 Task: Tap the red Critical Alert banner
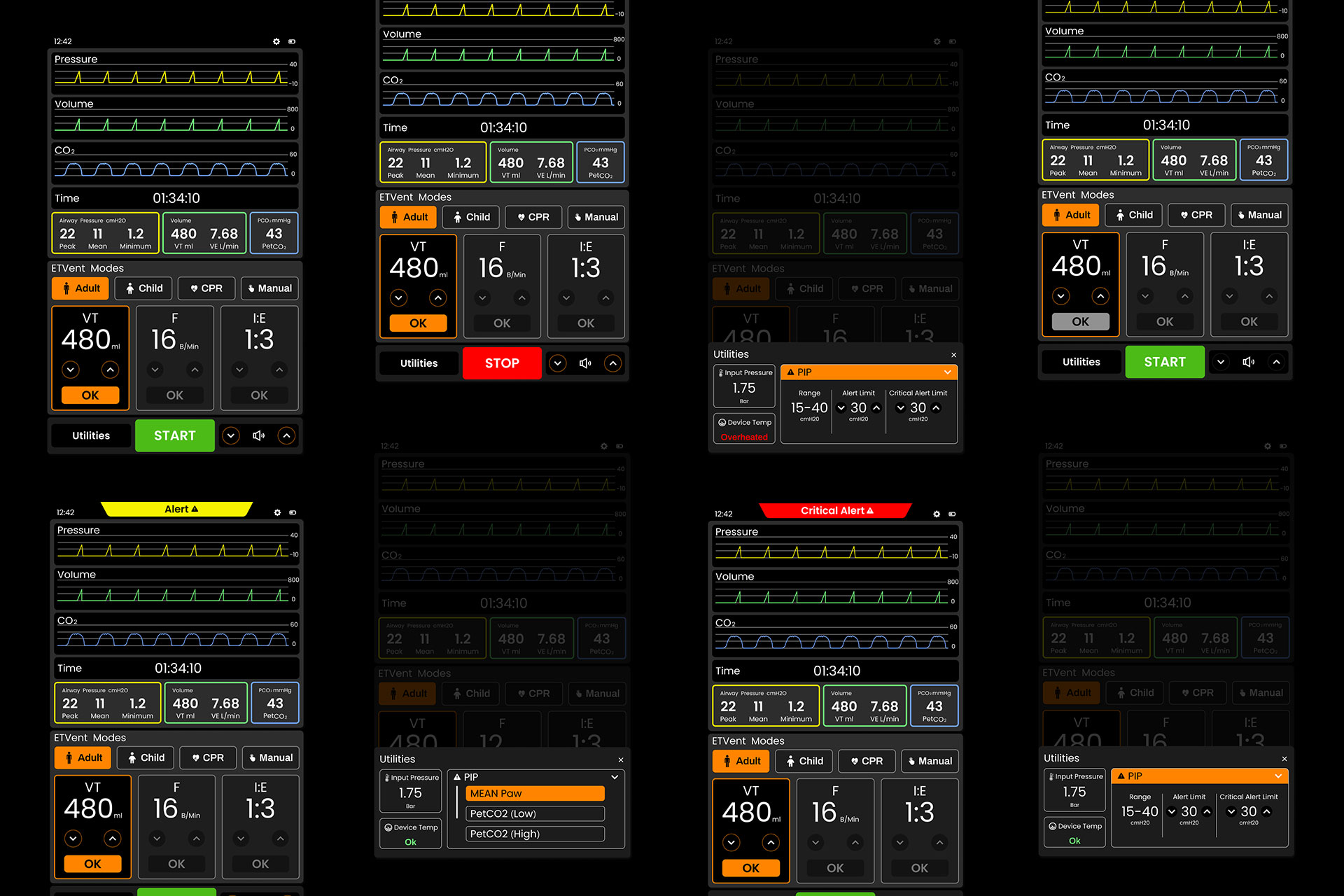pos(835,511)
